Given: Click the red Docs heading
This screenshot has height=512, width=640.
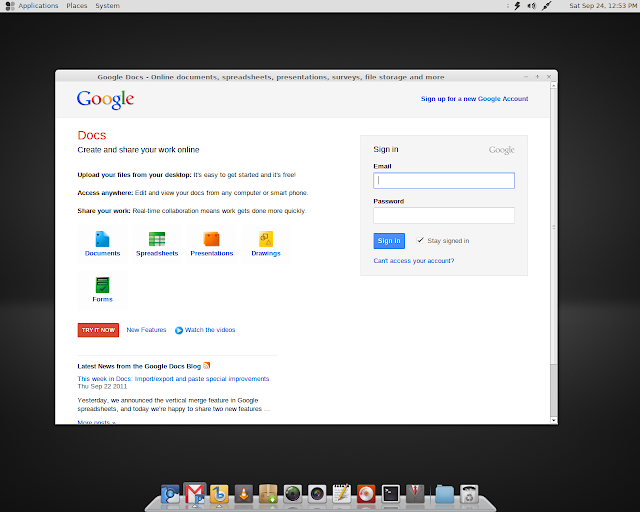Looking at the screenshot, I should [92, 135].
